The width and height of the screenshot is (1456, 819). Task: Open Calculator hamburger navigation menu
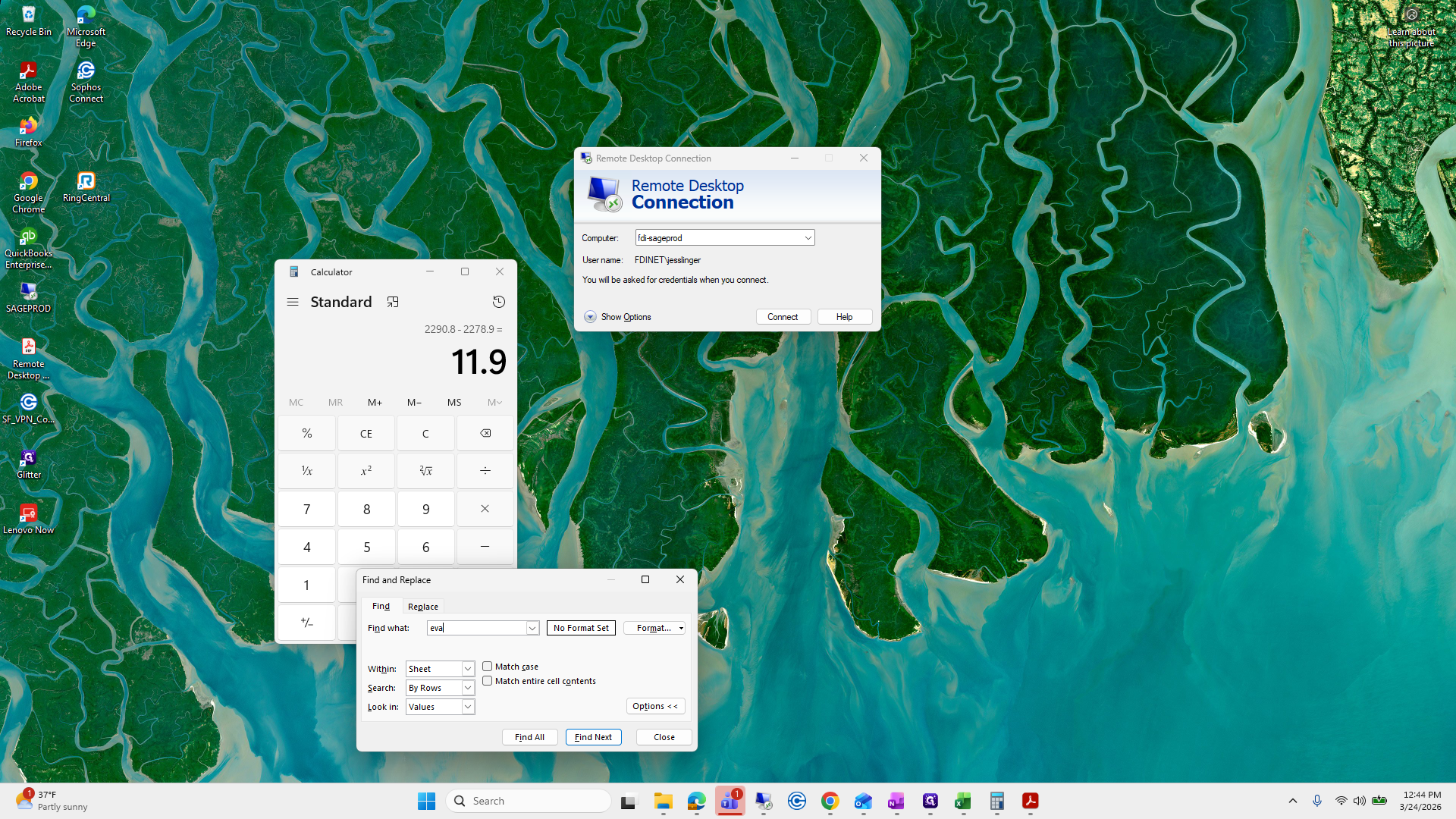click(293, 302)
